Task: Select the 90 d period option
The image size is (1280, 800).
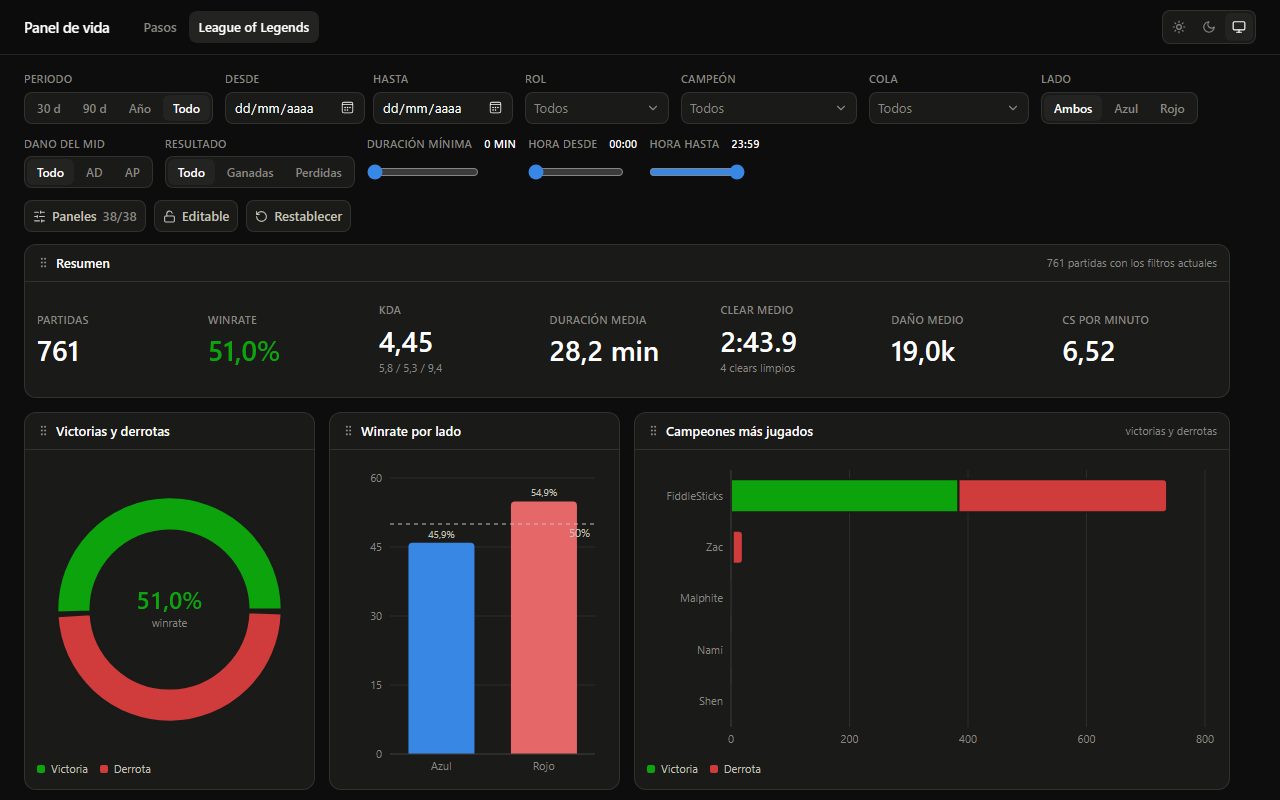Action: tap(95, 108)
